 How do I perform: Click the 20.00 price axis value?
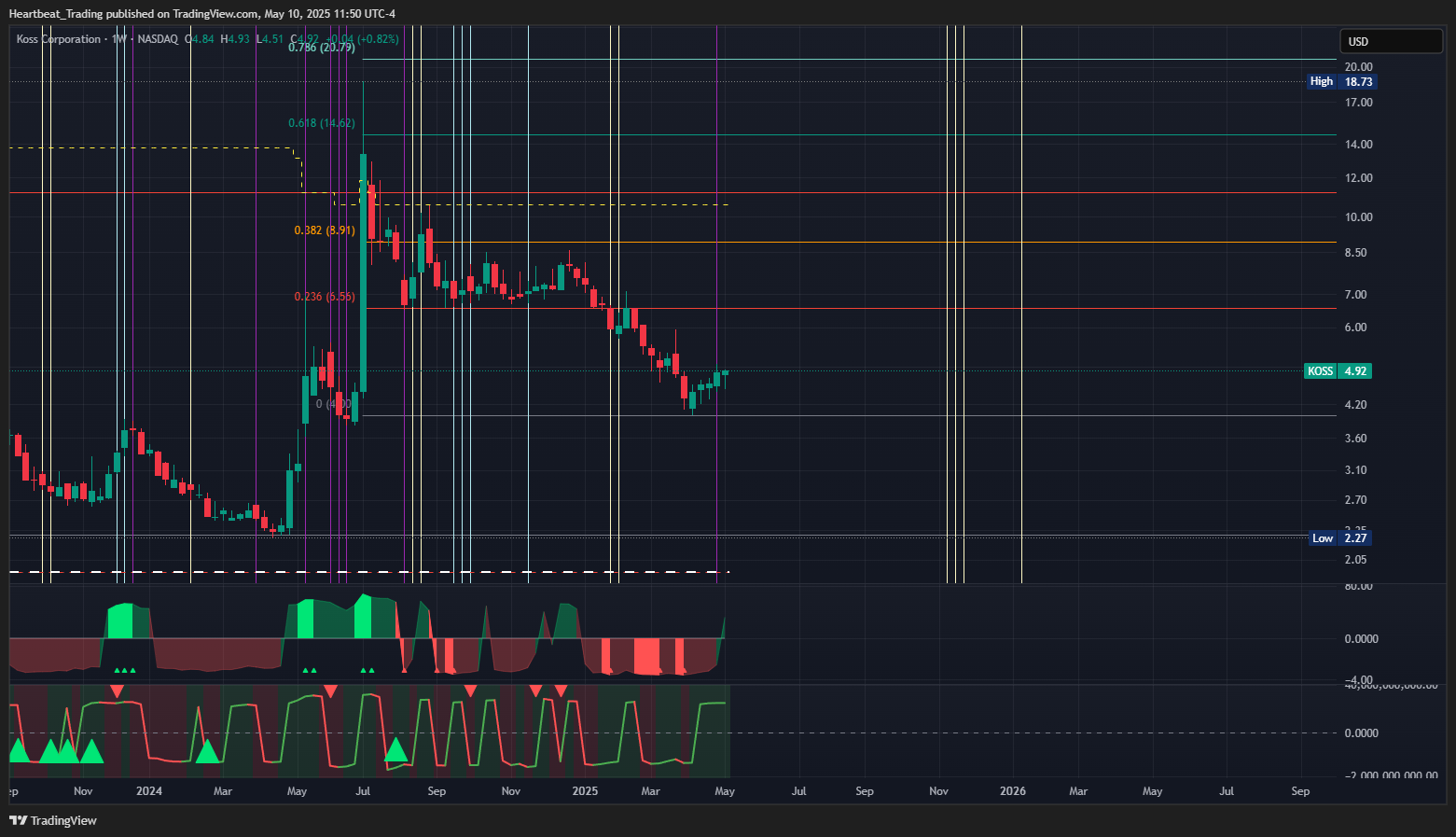click(1358, 66)
